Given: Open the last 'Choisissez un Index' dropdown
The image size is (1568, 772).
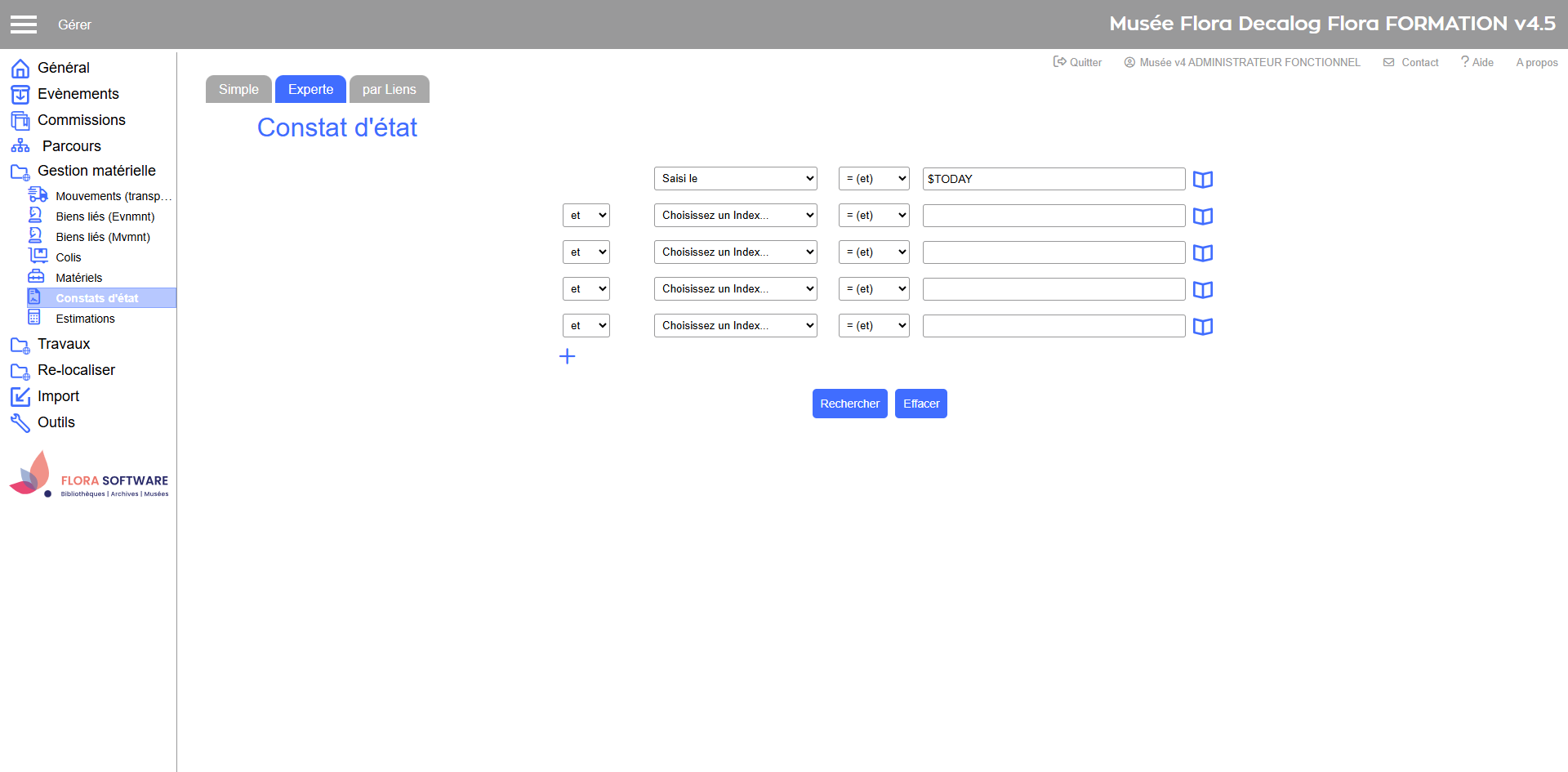Looking at the screenshot, I should (x=735, y=326).
